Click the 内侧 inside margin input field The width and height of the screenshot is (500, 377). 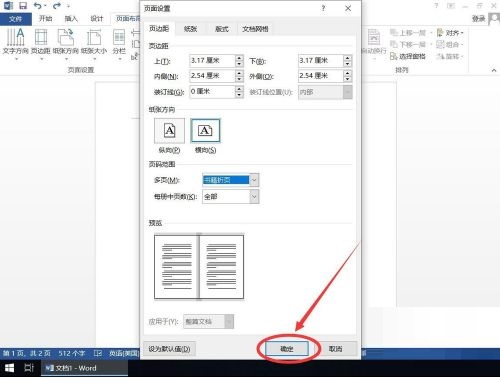point(212,76)
